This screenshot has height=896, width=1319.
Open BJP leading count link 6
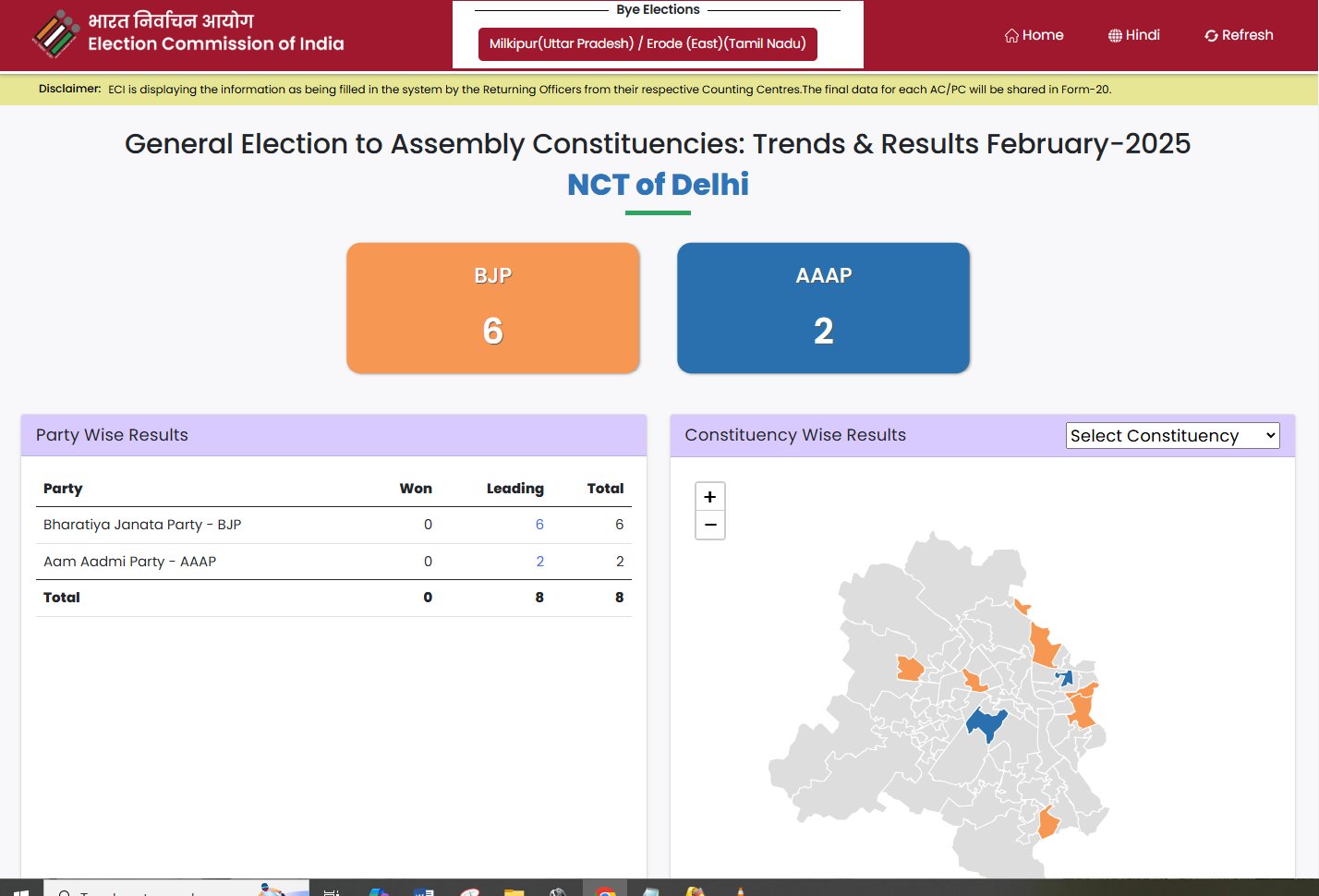pyautogui.click(x=539, y=525)
